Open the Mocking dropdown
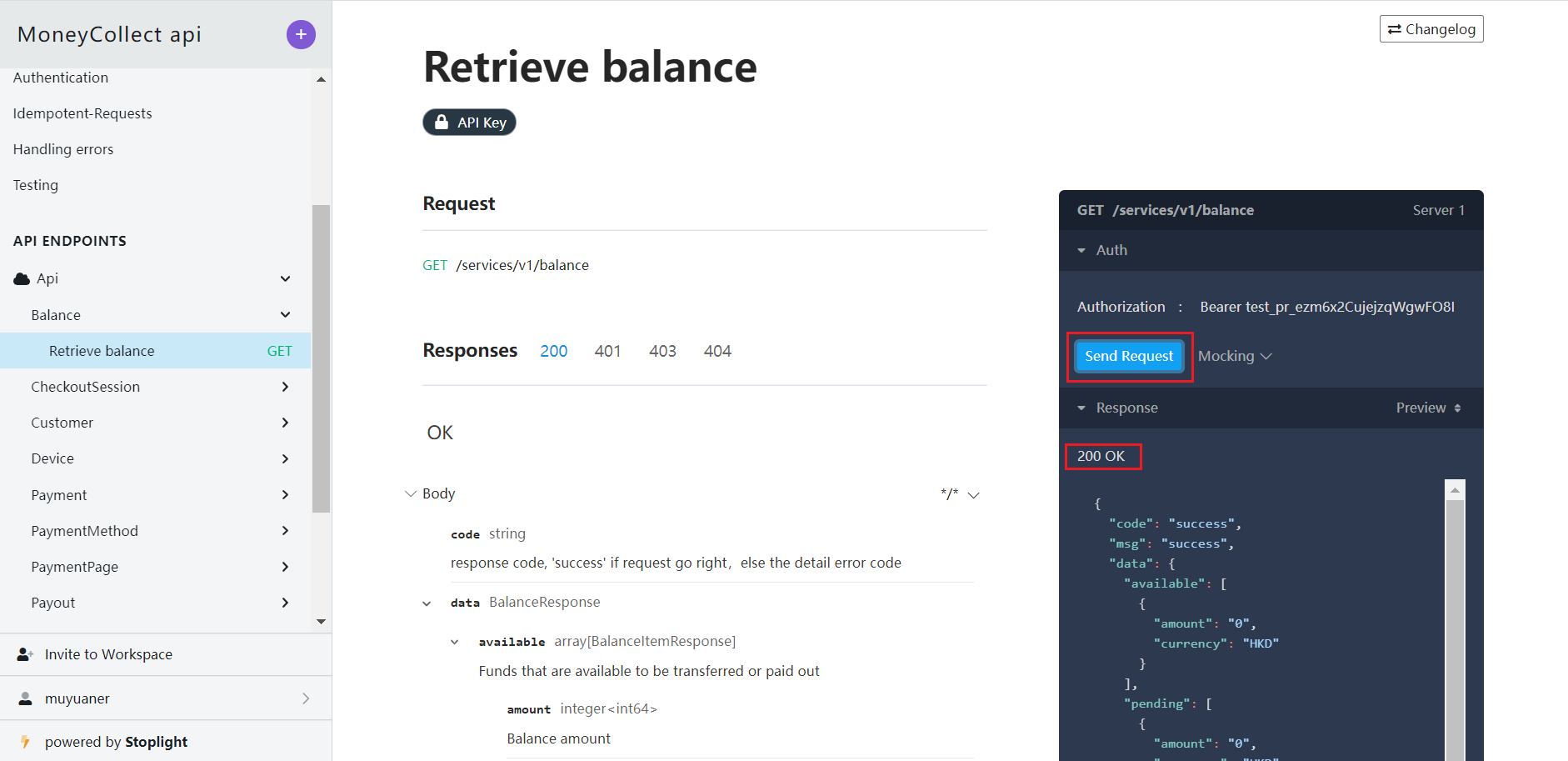1568x761 pixels. pyautogui.click(x=1235, y=356)
